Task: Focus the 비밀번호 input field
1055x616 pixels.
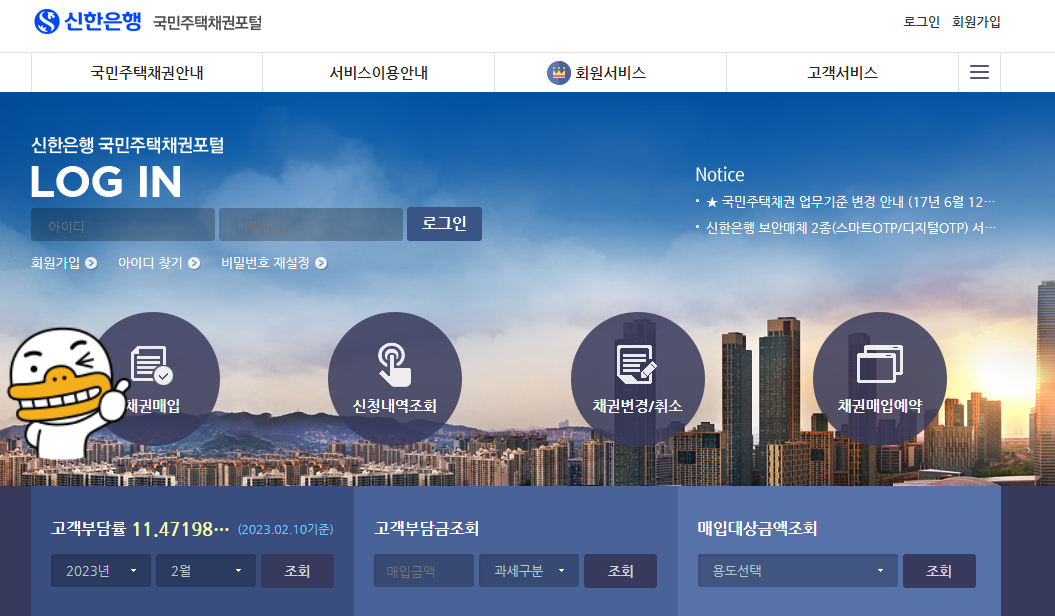Action: click(311, 225)
